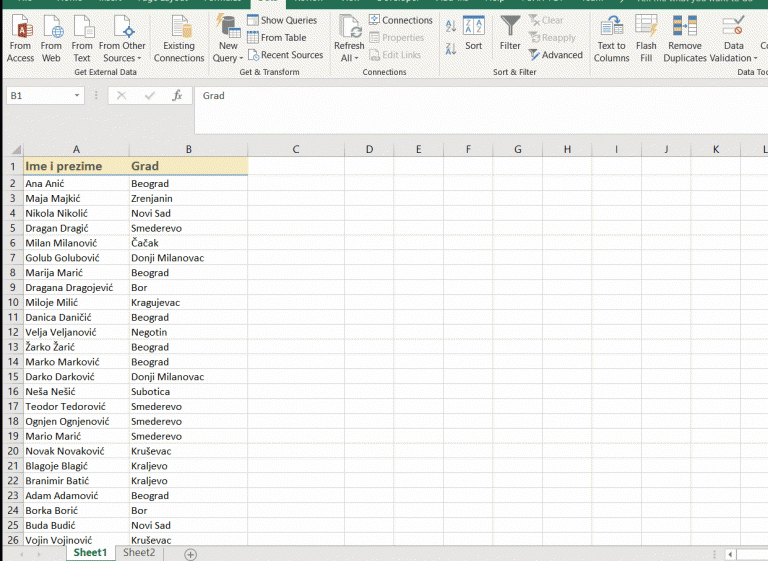Image resolution: width=768 pixels, height=561 pixels.
Task: Select column B header
Action: coord(189,149)
